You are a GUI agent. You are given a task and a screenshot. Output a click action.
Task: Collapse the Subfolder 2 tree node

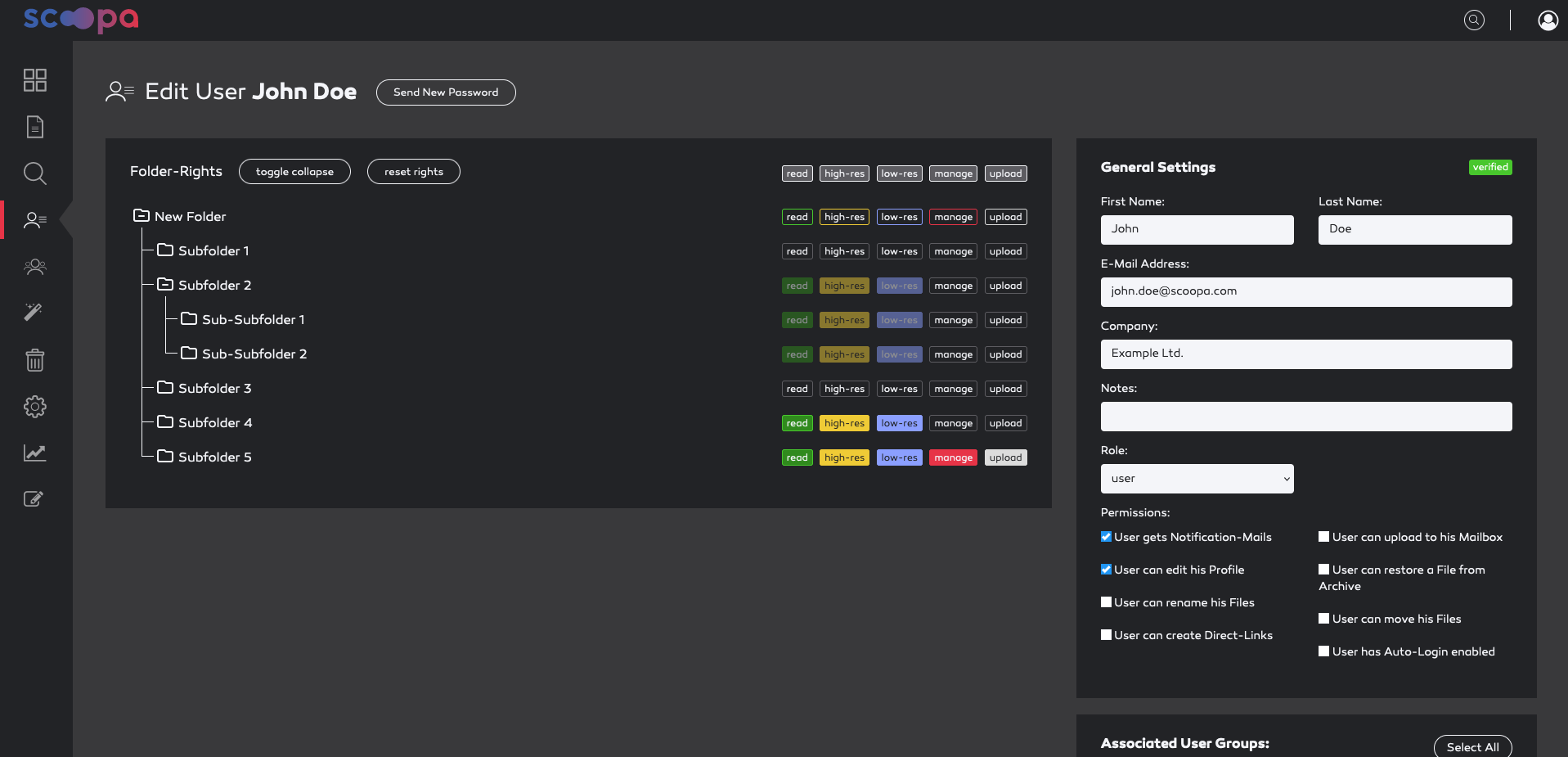(165, 285)
